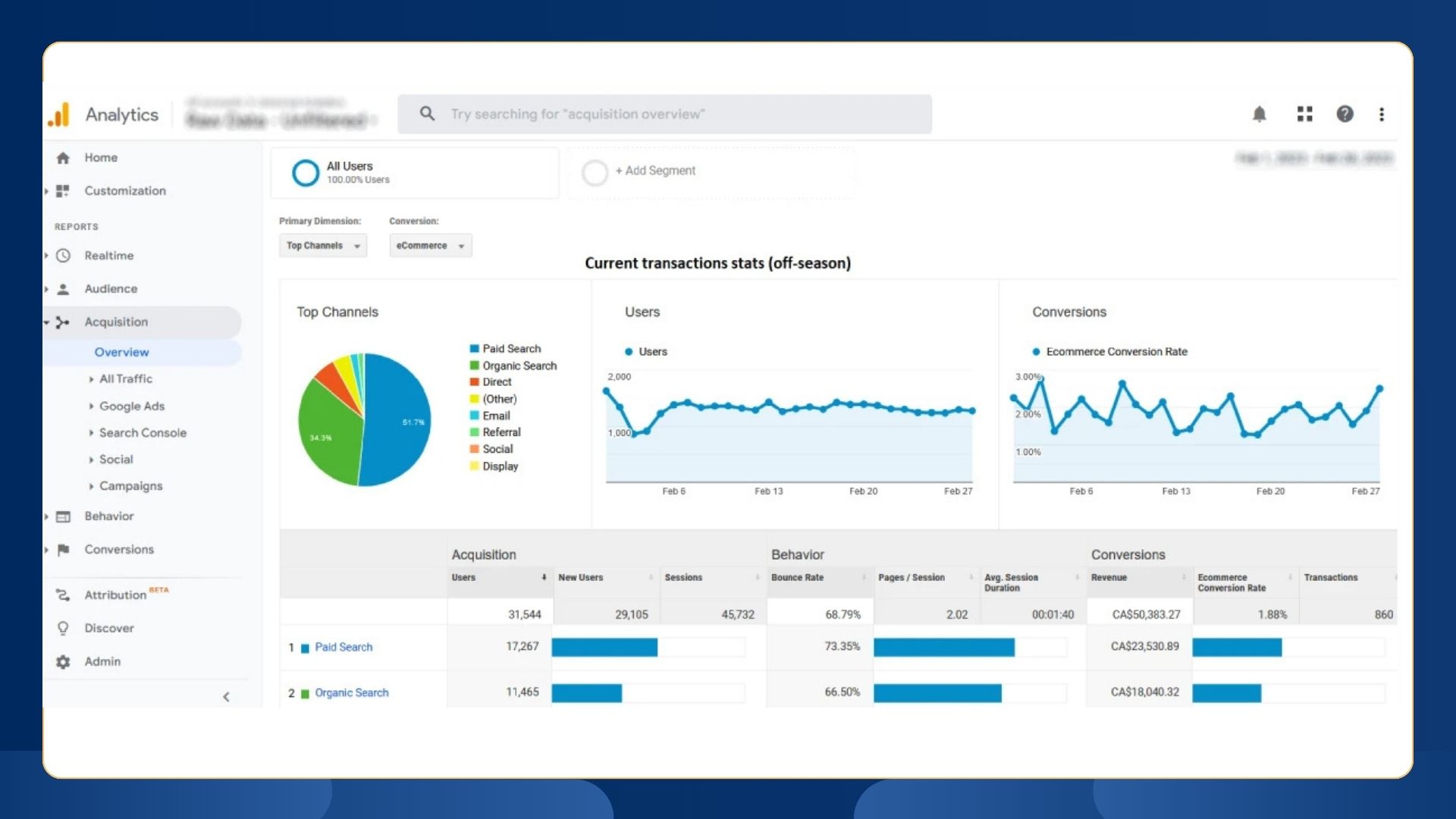The height and width of the screenshot is (819, 1456).
Task: Select Overview under Acquisition
Action: coord(121,353)
